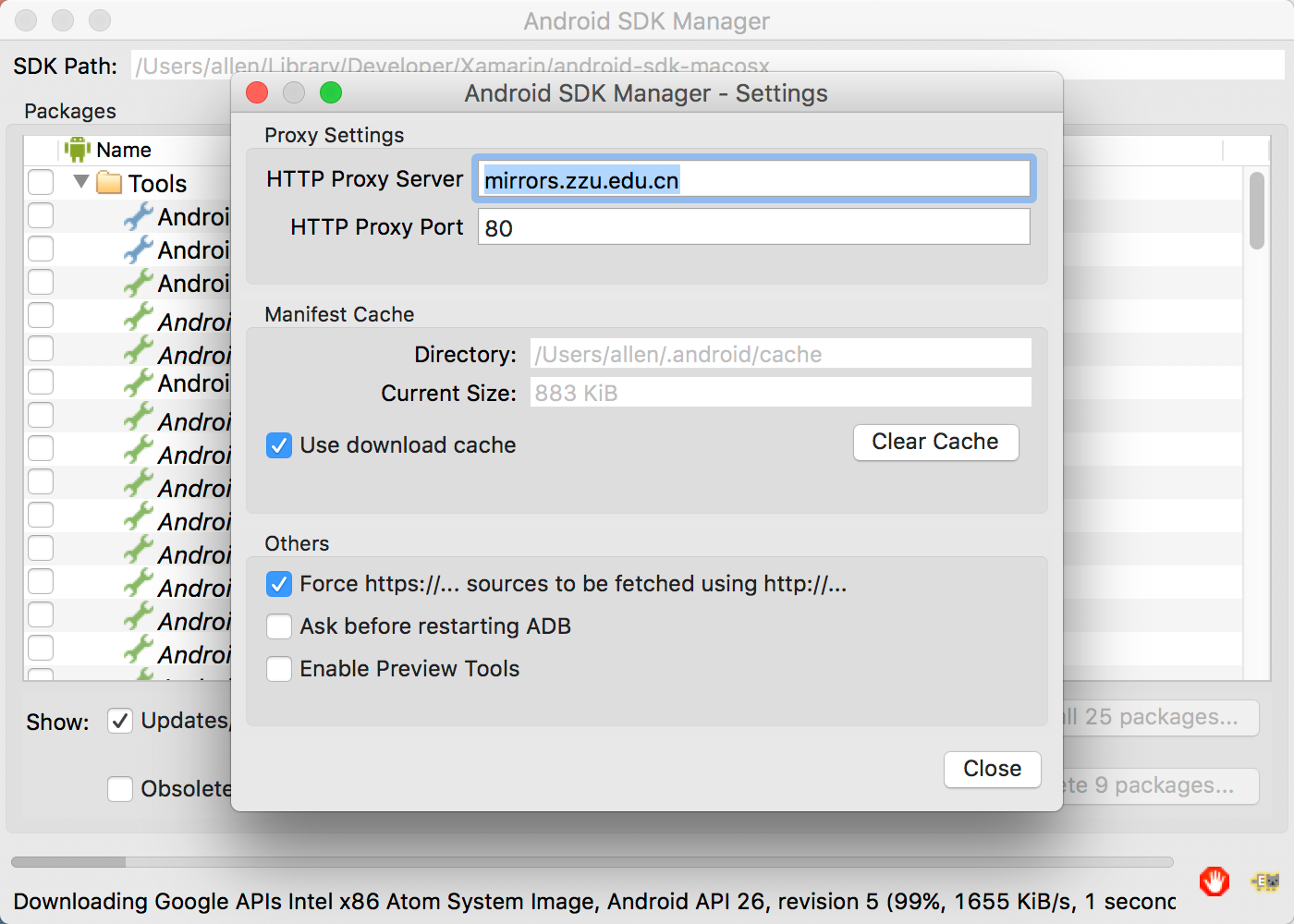1294x924 pixels.
Task: Collapse the Tools folder disclosure triangle
Action: tap(81, 181)
